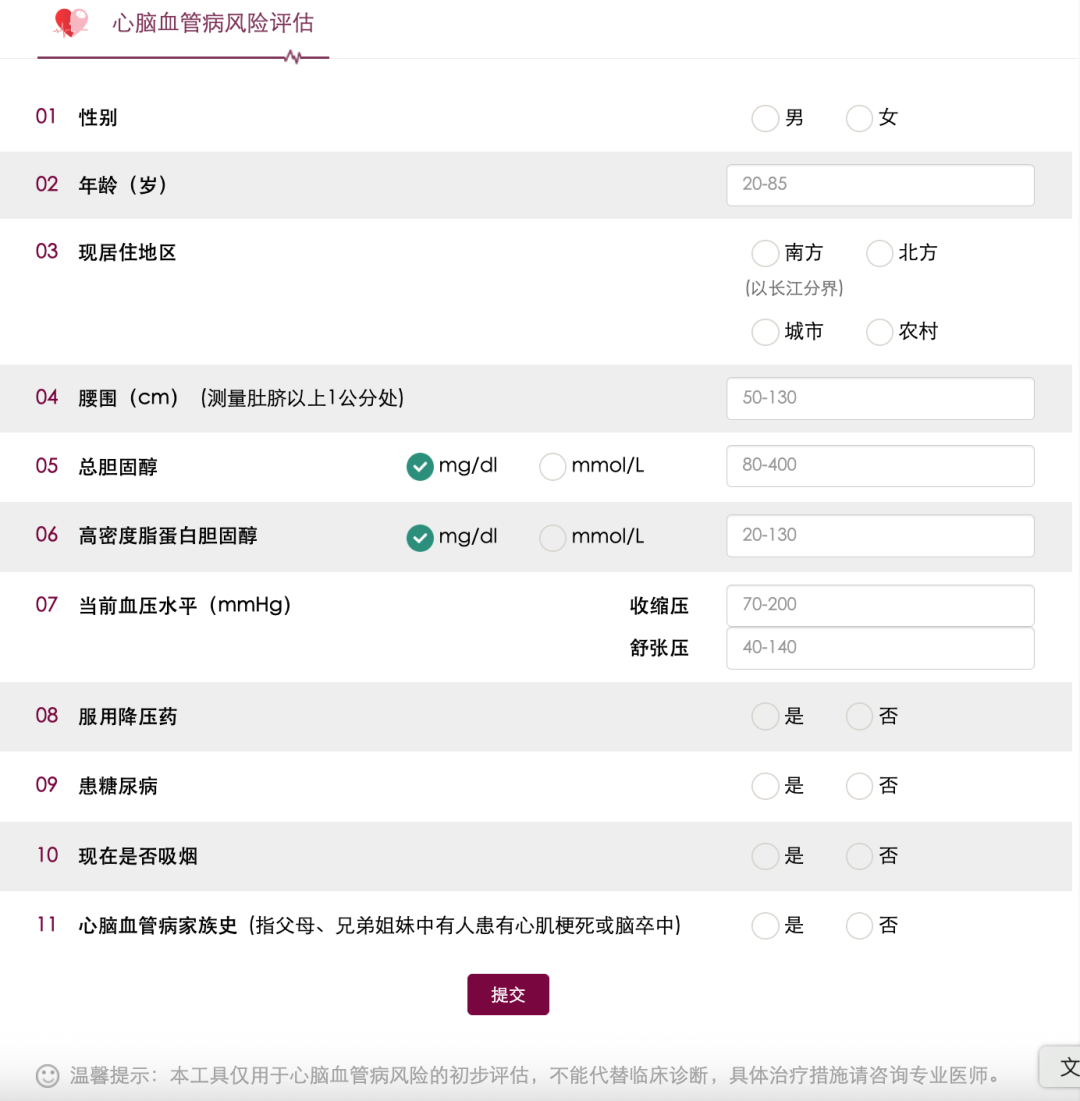Screen dimensions: 1080x1101
Task: Choose 北方 as residence region
Action: [x=879, y=253]
